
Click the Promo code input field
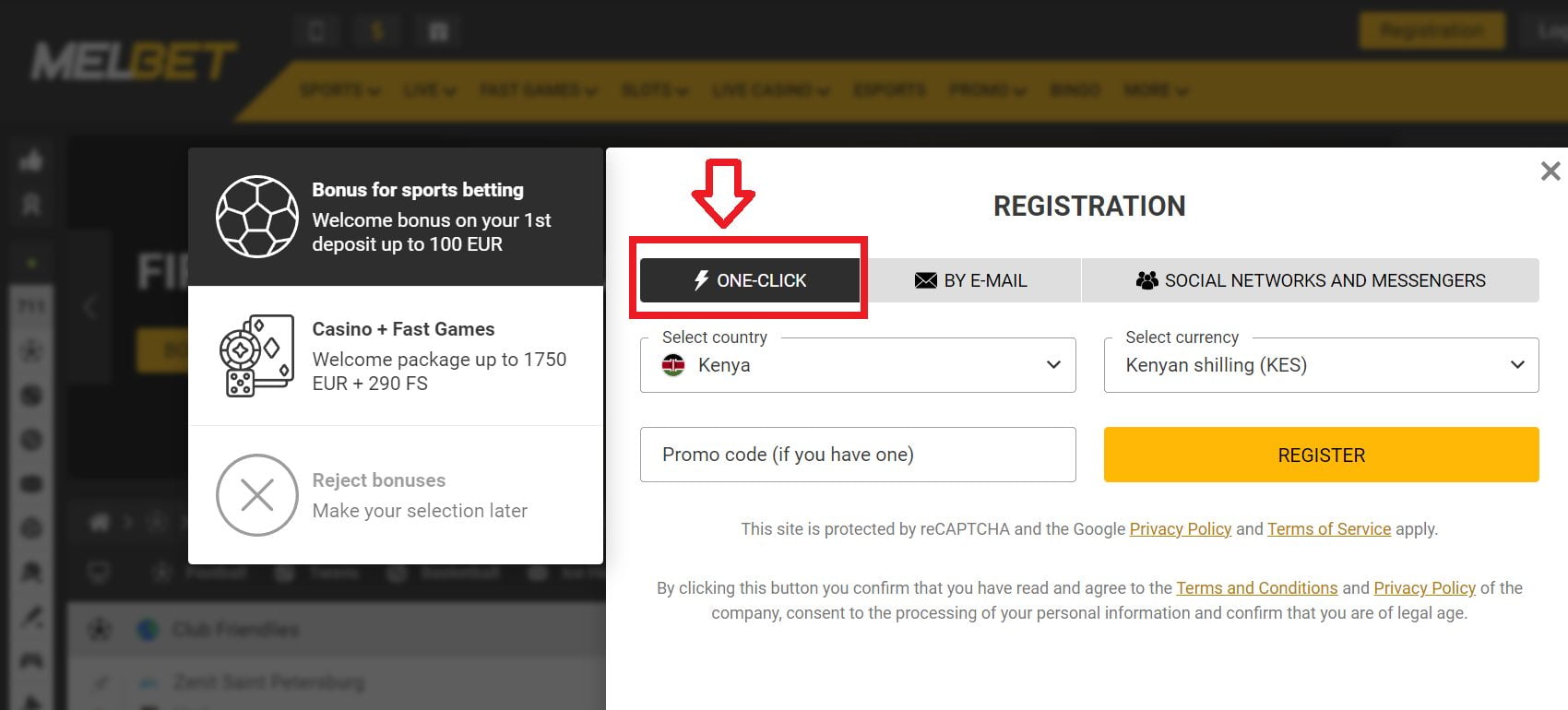858,455
